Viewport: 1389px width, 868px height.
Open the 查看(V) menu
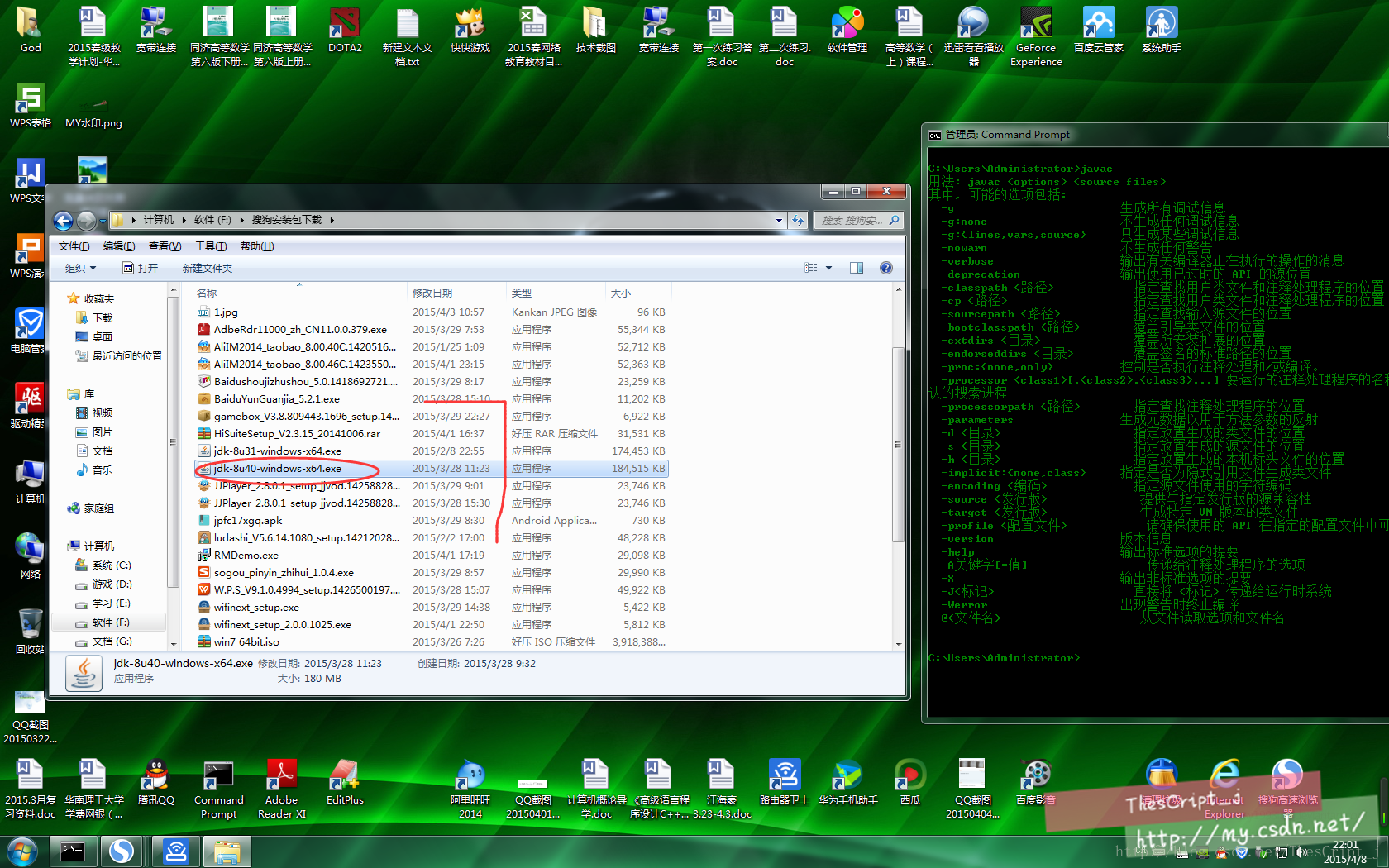[165, 246]
